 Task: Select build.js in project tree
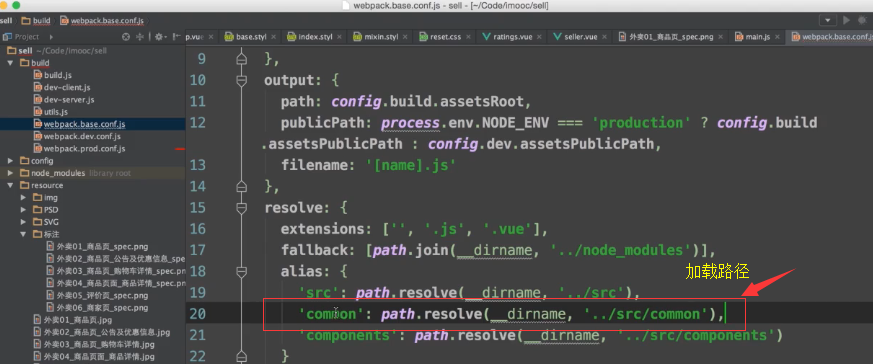58,75
